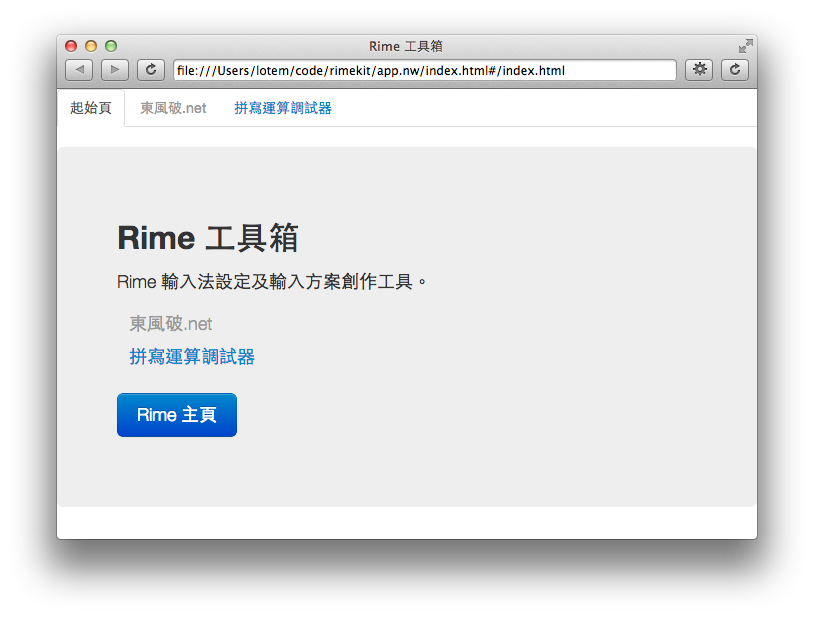Open the settings gear menu
Screen dimensions: 814x618
[698, 70]
